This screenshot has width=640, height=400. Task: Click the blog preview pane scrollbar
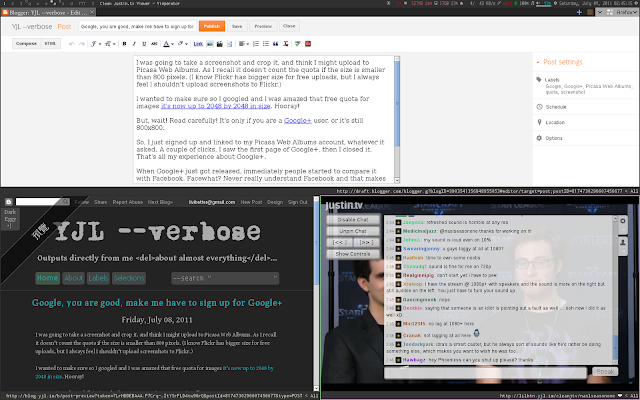[x=316, y=294]
